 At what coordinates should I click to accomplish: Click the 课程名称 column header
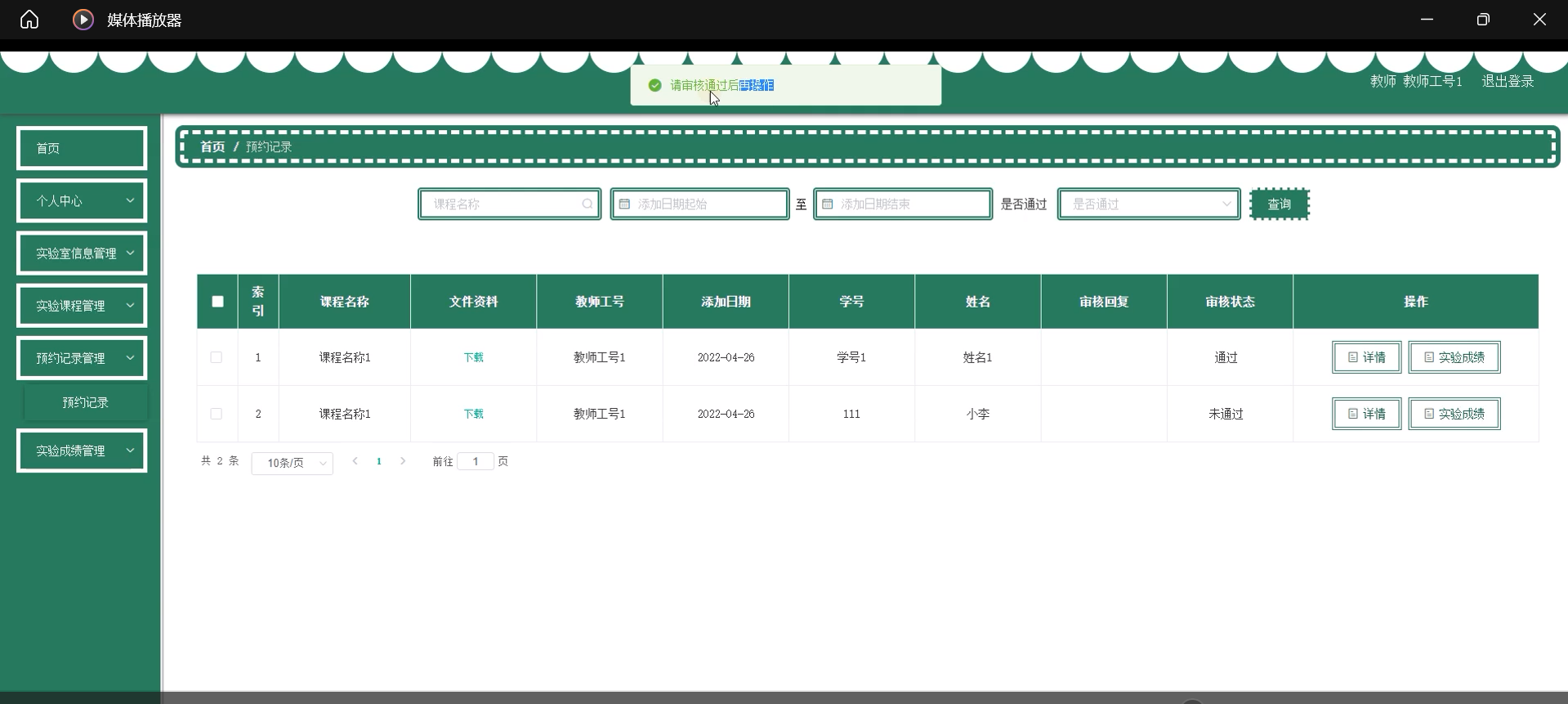[345, 302]
